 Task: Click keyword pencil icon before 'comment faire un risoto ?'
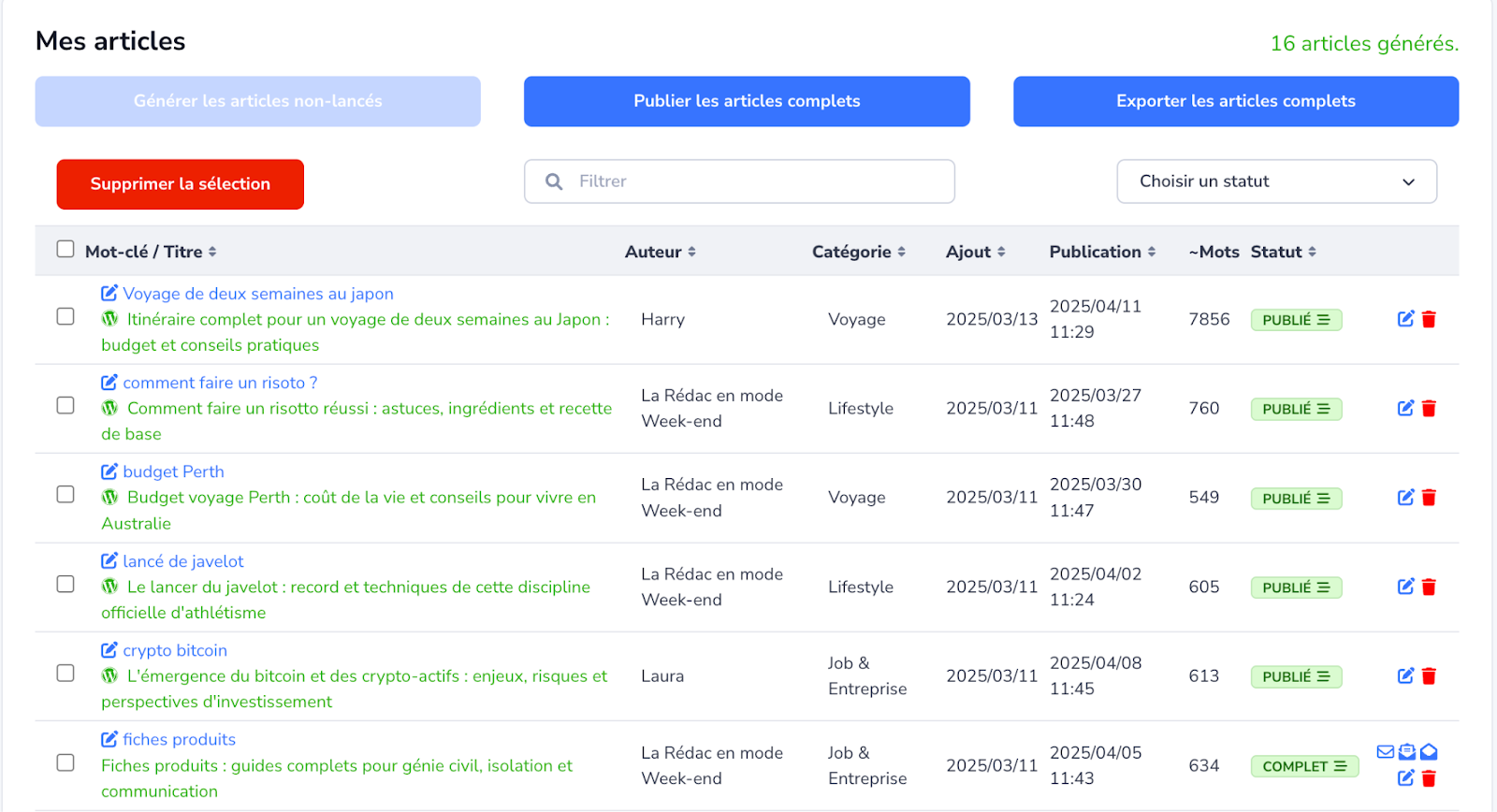(109, 382)
